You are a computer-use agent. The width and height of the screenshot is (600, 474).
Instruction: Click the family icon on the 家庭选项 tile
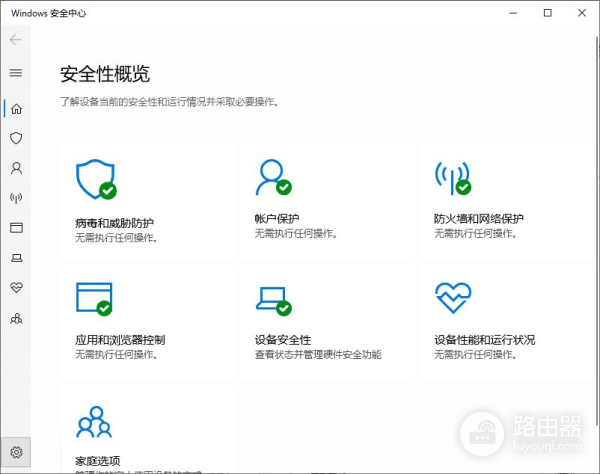[x=94, y=422]
